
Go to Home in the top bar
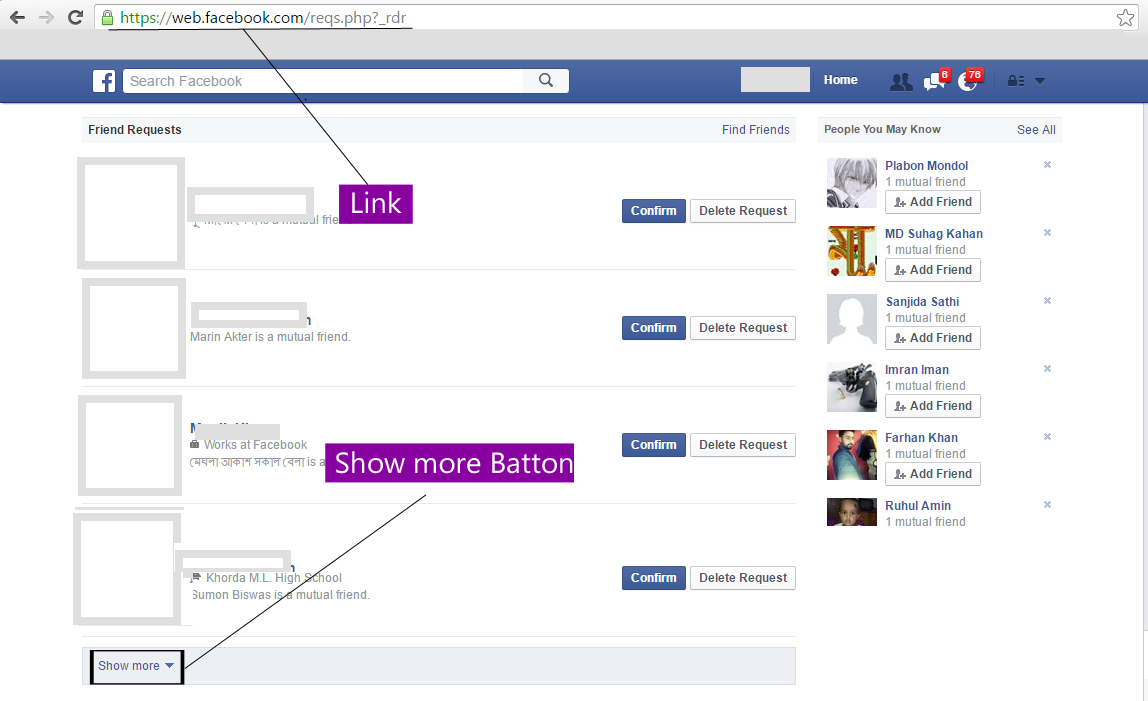840,80
